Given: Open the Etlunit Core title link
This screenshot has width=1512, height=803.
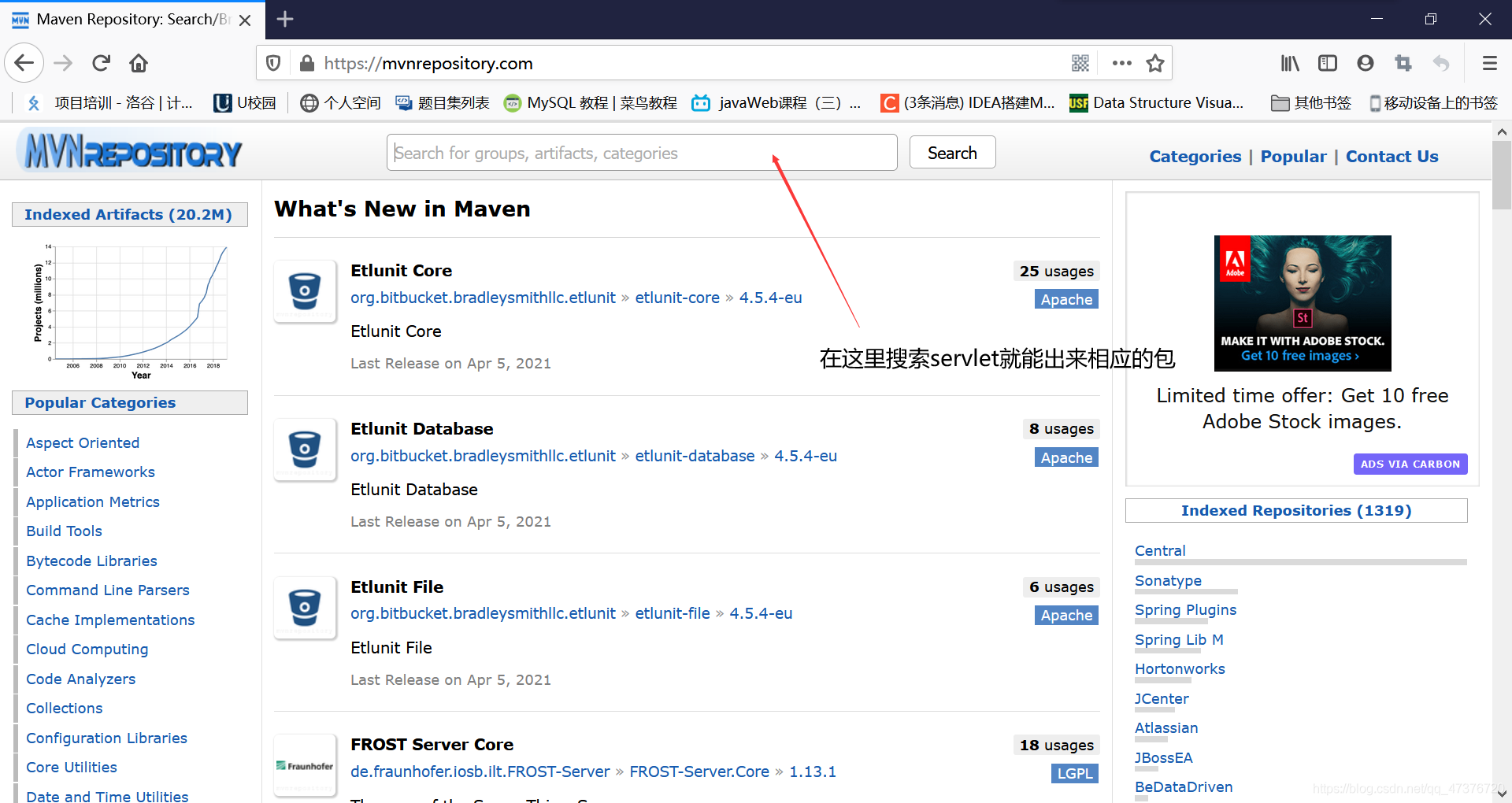Looking at the screenshot, I should [x=401, y=270].
